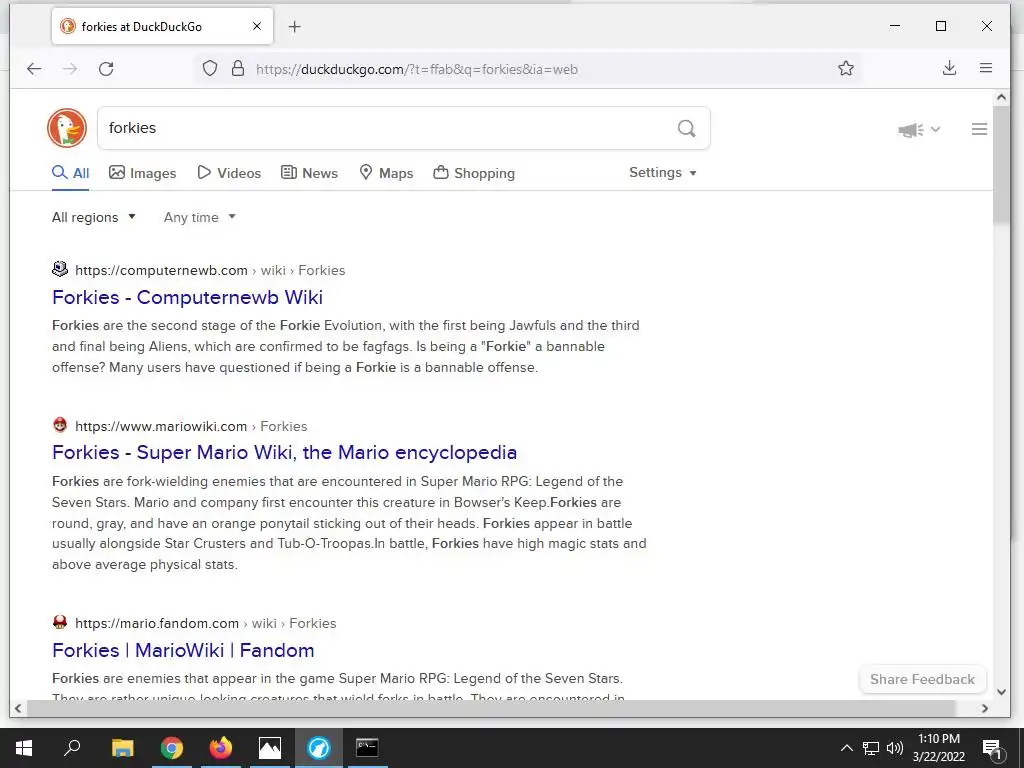Click the mariowiki.com Mario favicon

pos(60,425)
